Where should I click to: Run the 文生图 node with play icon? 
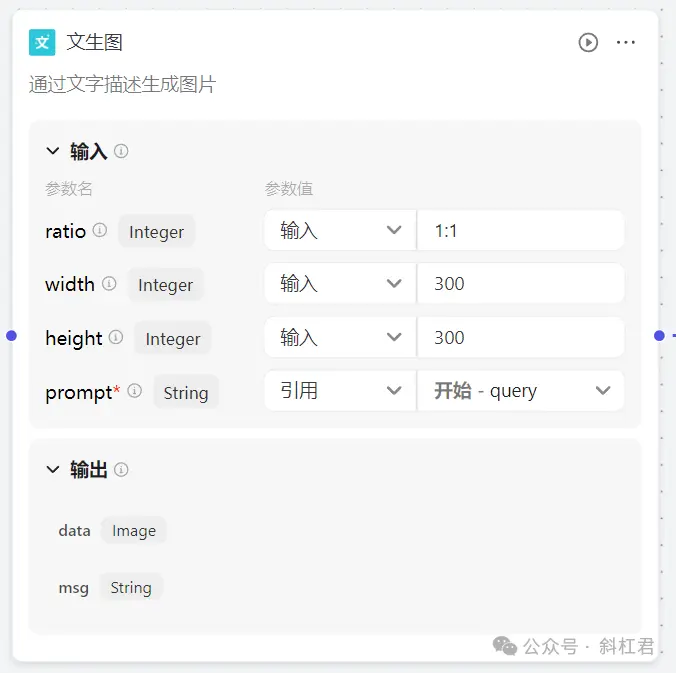588,42
